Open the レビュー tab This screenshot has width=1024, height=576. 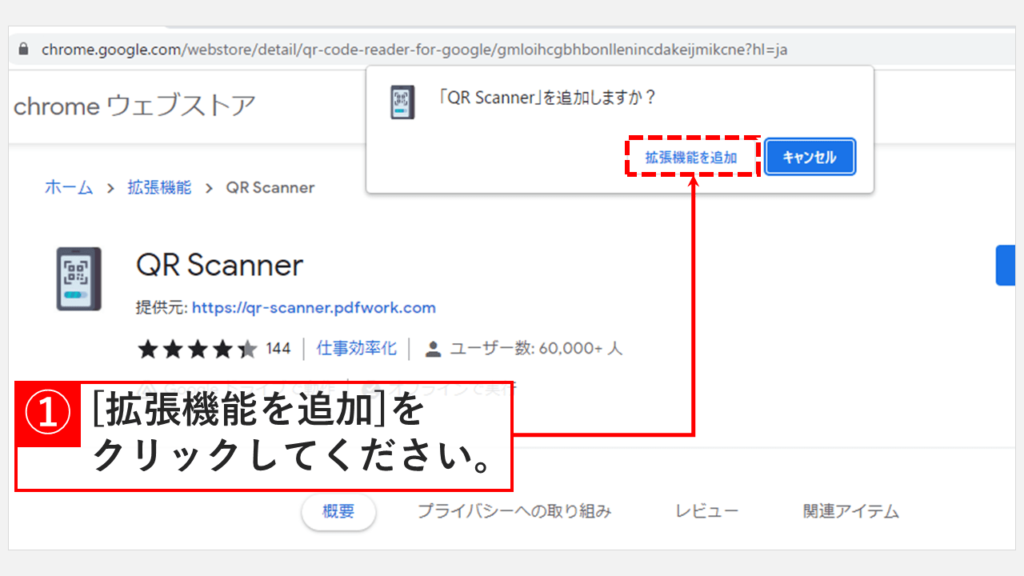point(707,511)
